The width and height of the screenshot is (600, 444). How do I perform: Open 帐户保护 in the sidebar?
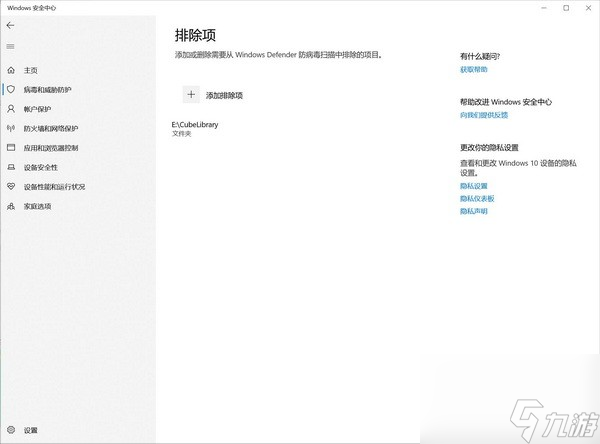37,109
